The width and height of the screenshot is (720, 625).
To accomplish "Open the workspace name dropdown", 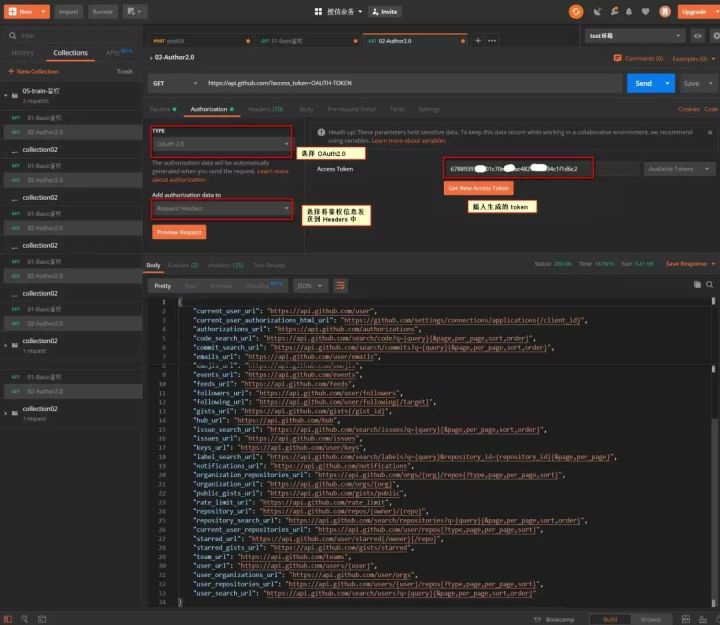I will 344,11.
